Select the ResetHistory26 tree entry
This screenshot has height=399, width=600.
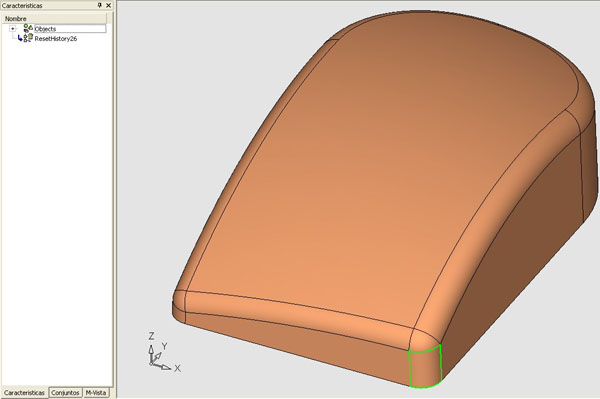56,39
